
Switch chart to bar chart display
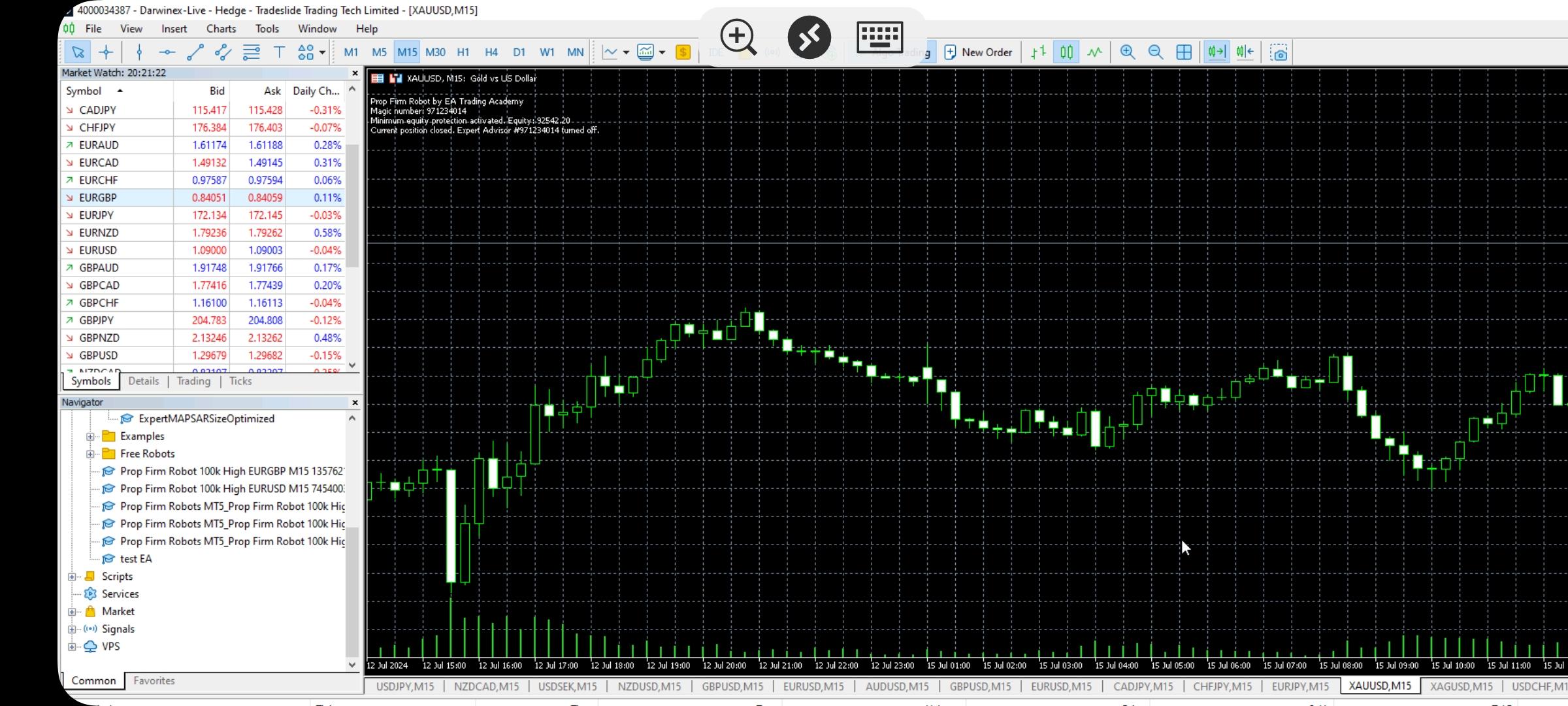tap(1038, 52)
